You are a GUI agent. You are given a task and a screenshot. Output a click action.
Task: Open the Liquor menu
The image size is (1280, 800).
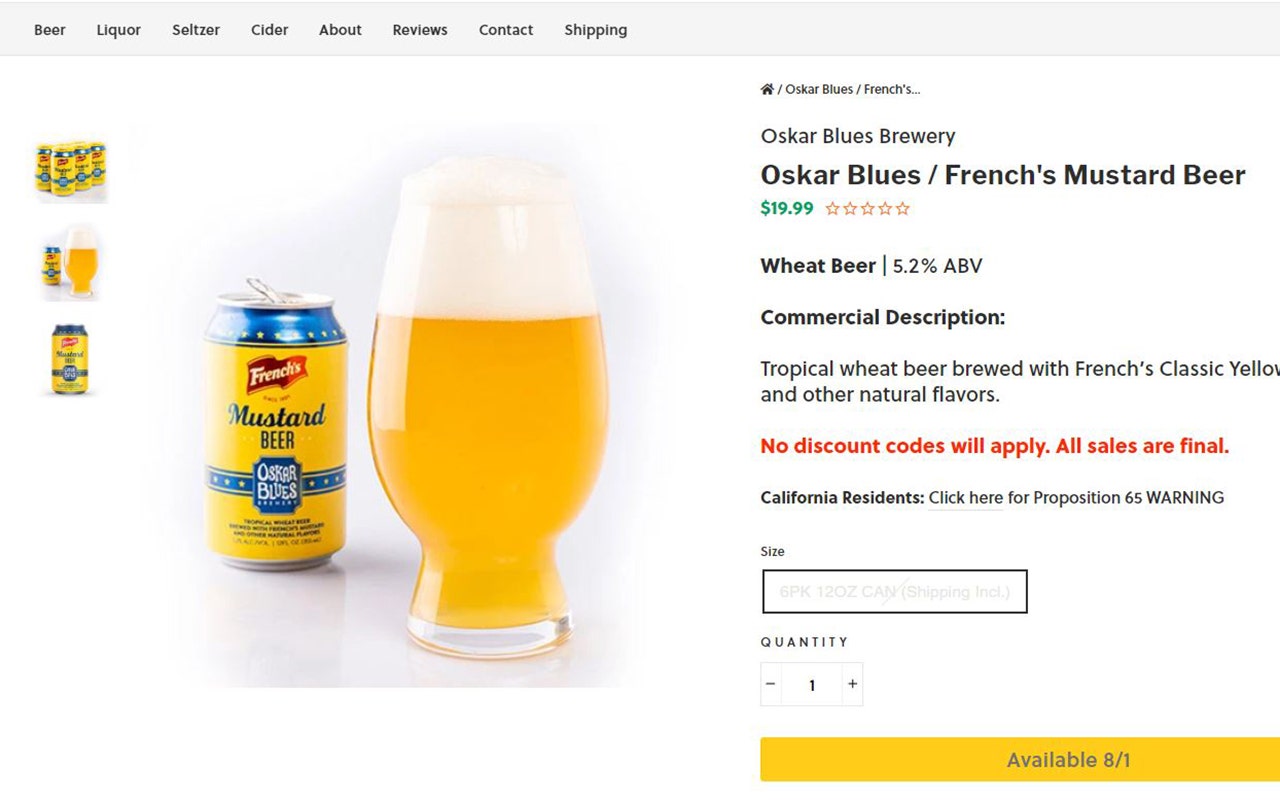coord(118,30)
